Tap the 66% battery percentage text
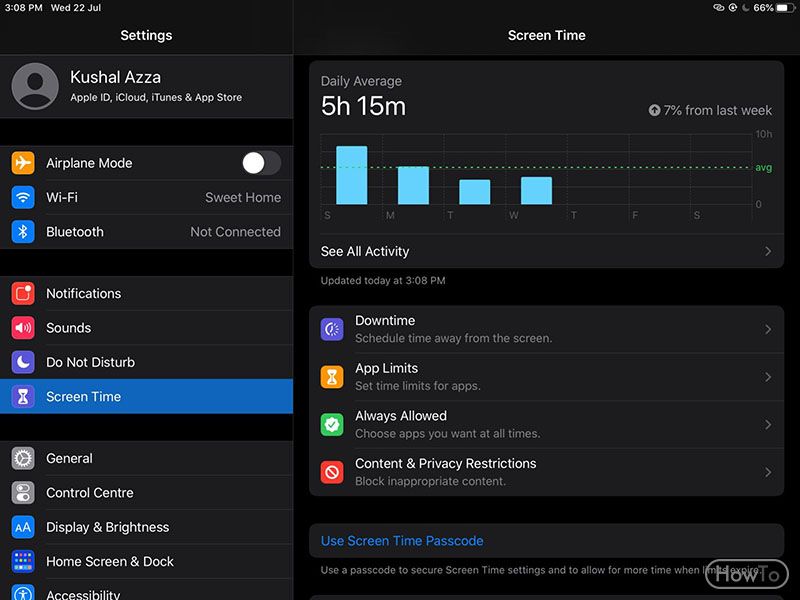 coord(763,8)
